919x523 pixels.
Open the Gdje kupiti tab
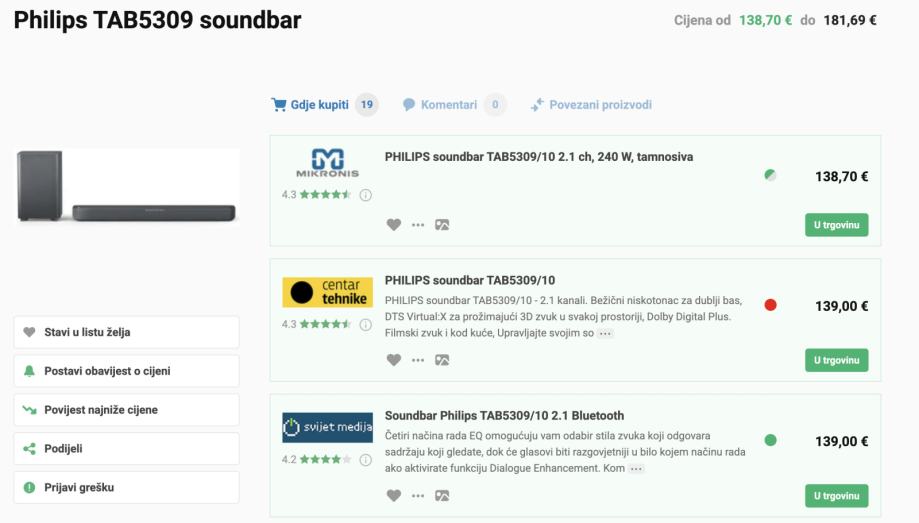(x=324, y=105)
